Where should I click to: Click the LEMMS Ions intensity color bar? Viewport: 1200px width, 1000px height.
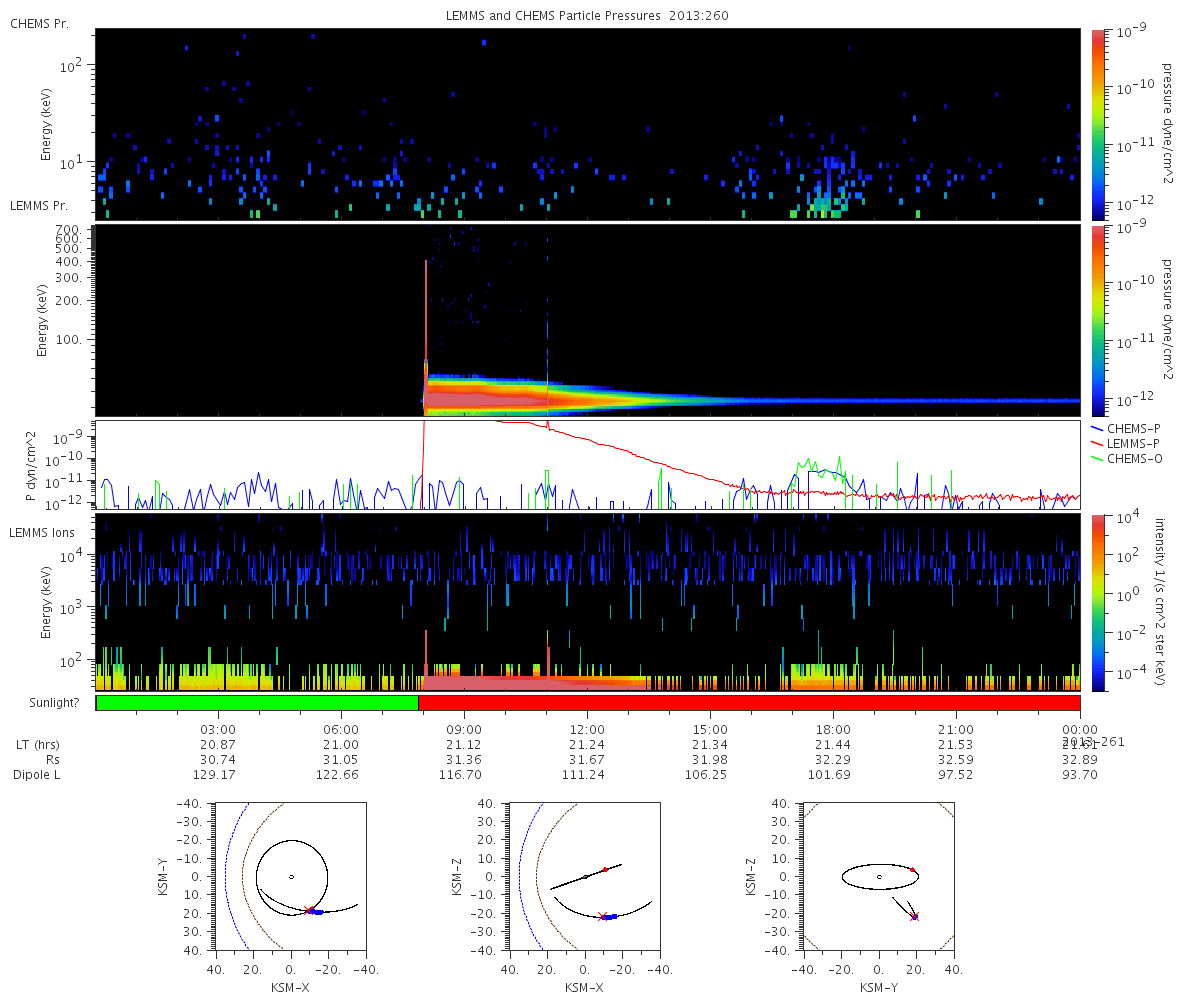[1097, 602]
